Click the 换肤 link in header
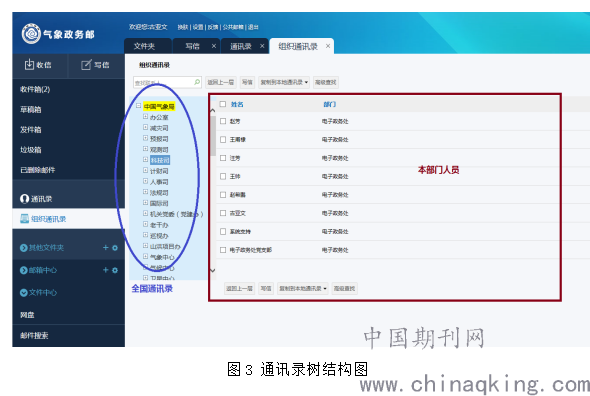This screenshot has height=396, width=590. [183, 27]
